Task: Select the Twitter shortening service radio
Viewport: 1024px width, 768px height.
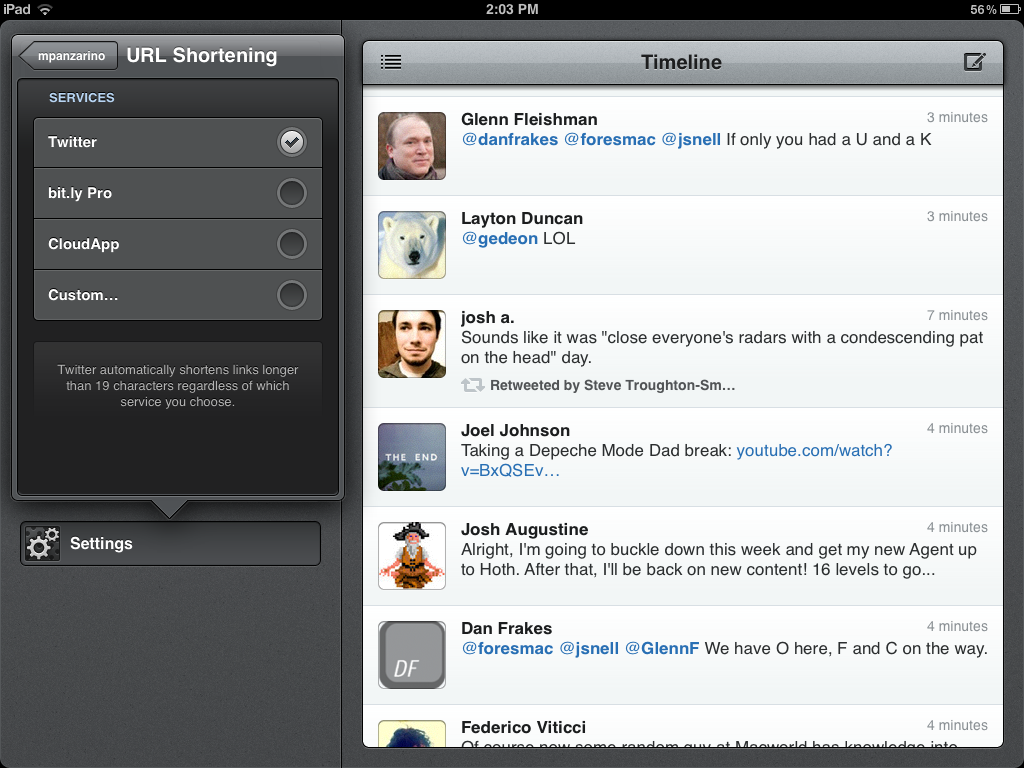Action: click(291, 142)
